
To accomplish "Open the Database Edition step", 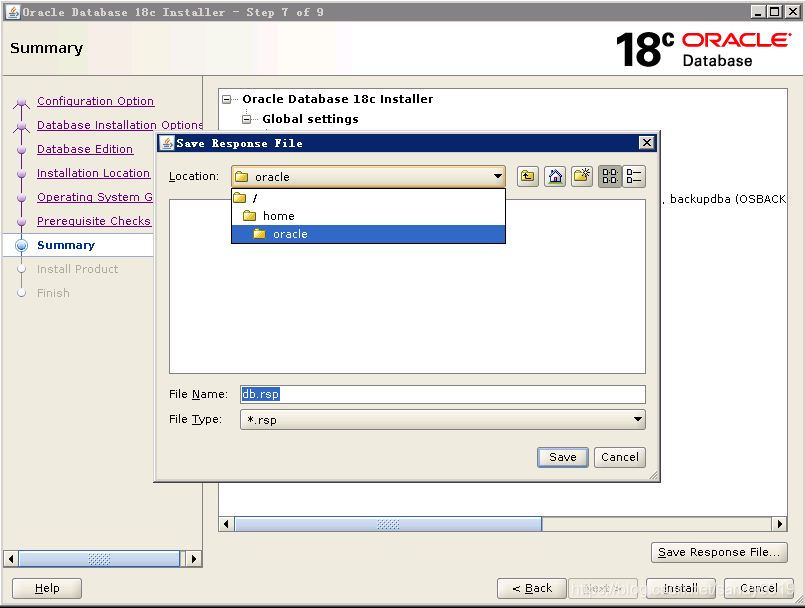I will (x=85, y=149).
